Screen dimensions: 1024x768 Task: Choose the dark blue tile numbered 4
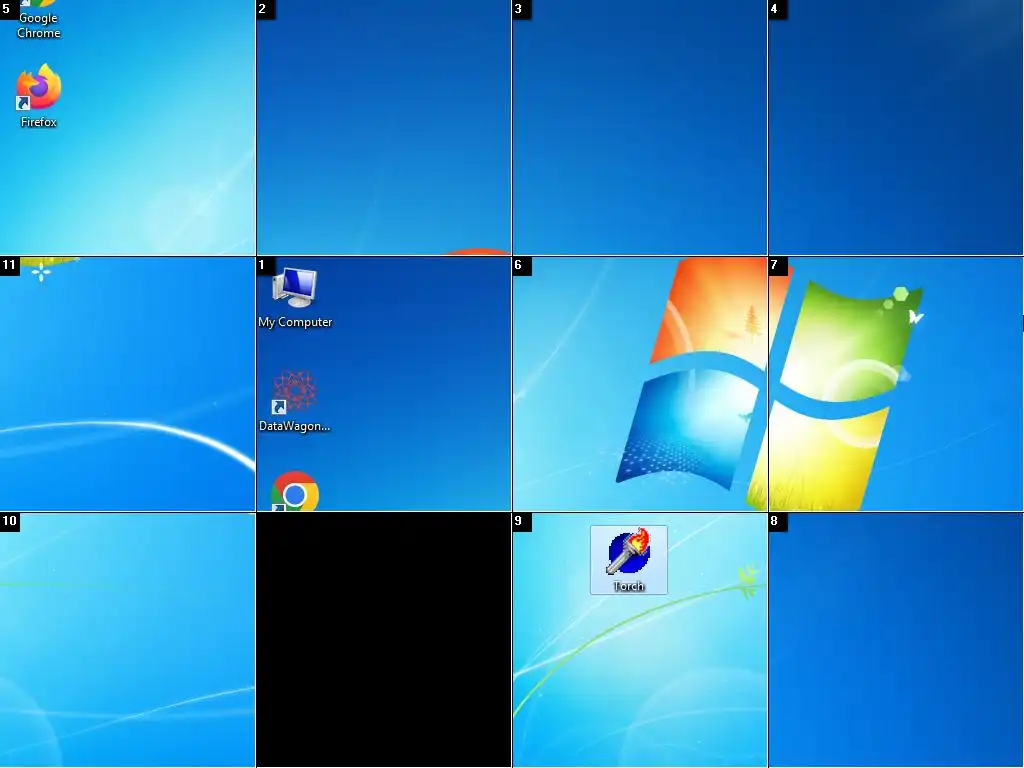(x=896, y=128)
